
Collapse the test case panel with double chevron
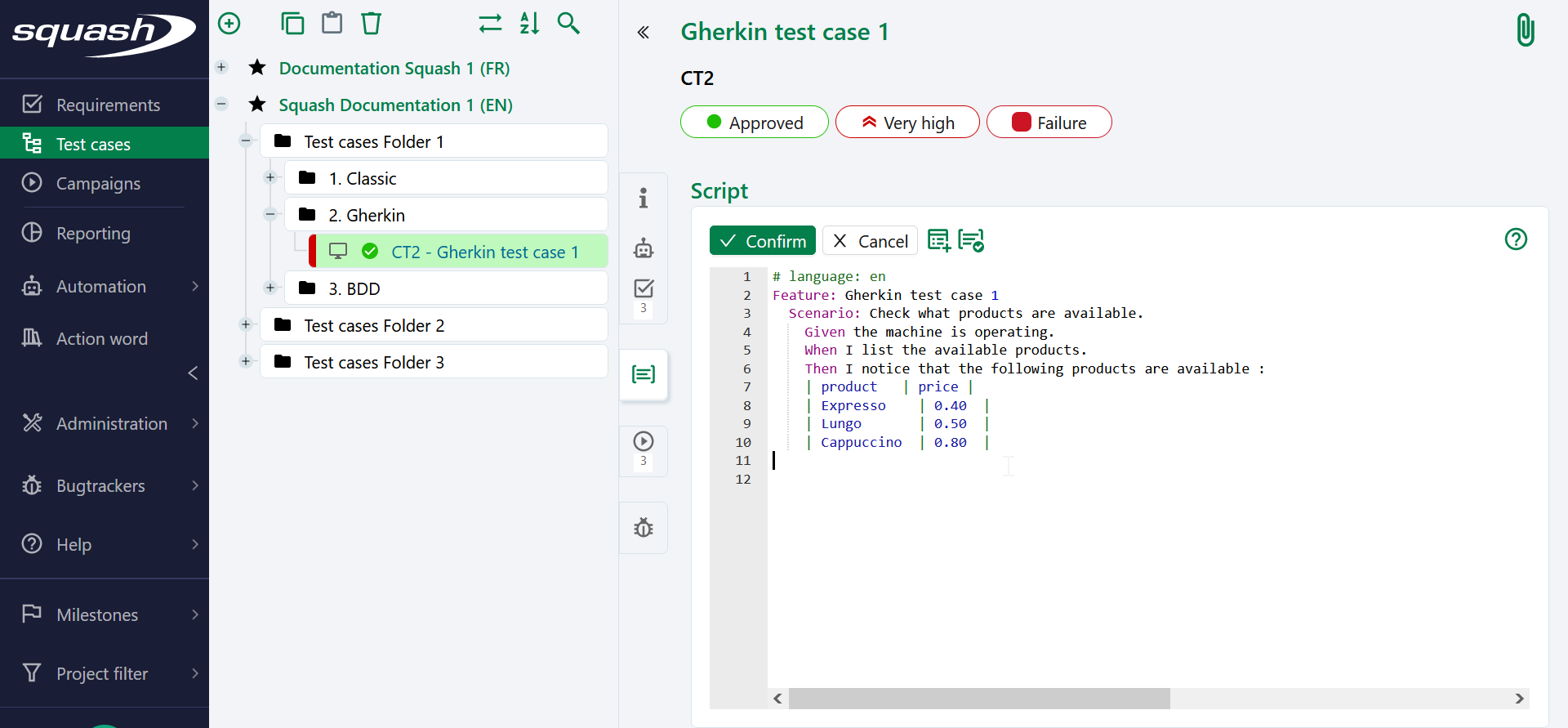[x=644, y=33]
